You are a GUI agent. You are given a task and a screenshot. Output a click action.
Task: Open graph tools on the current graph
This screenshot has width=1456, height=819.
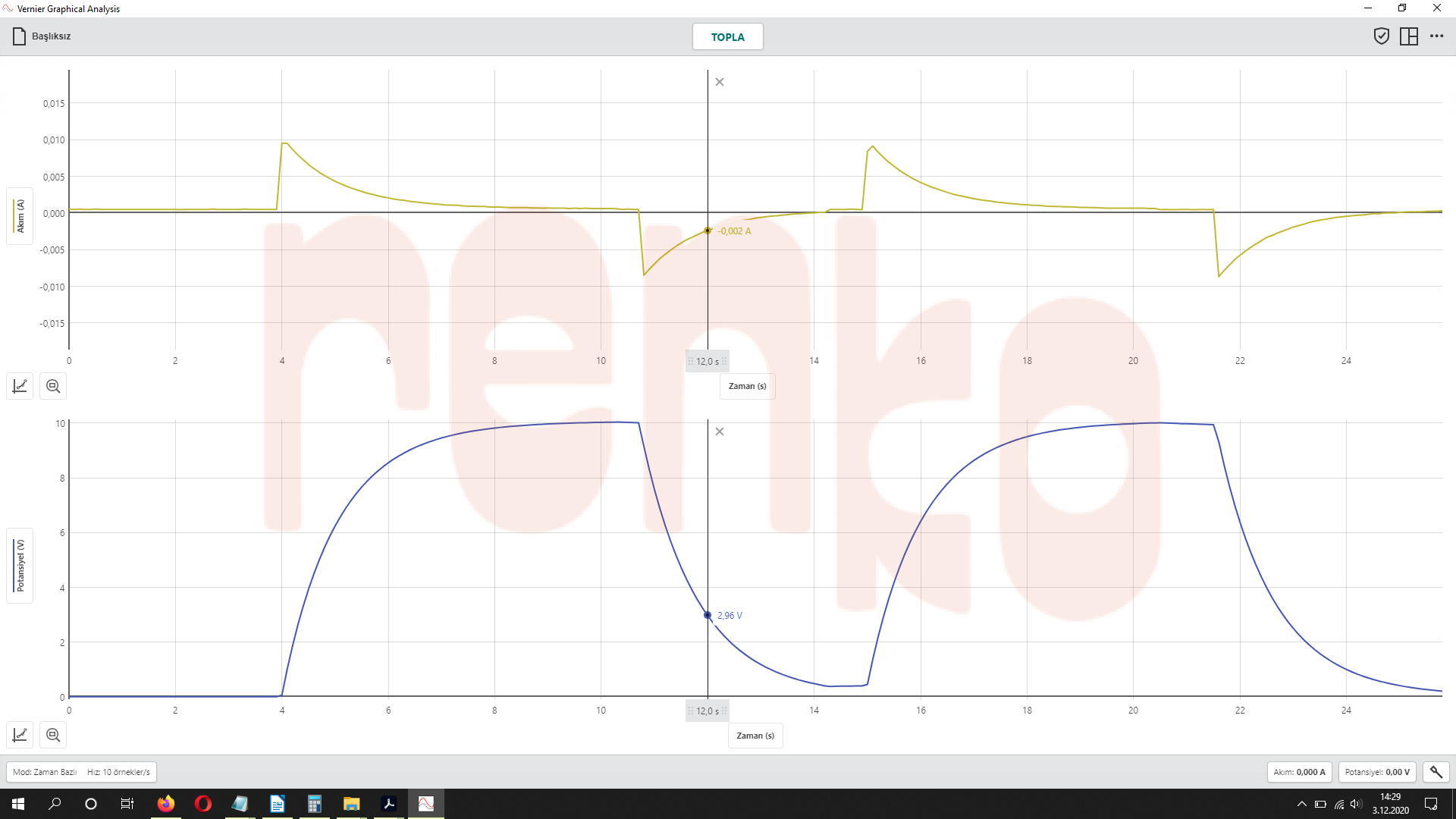tap(20, 386)
